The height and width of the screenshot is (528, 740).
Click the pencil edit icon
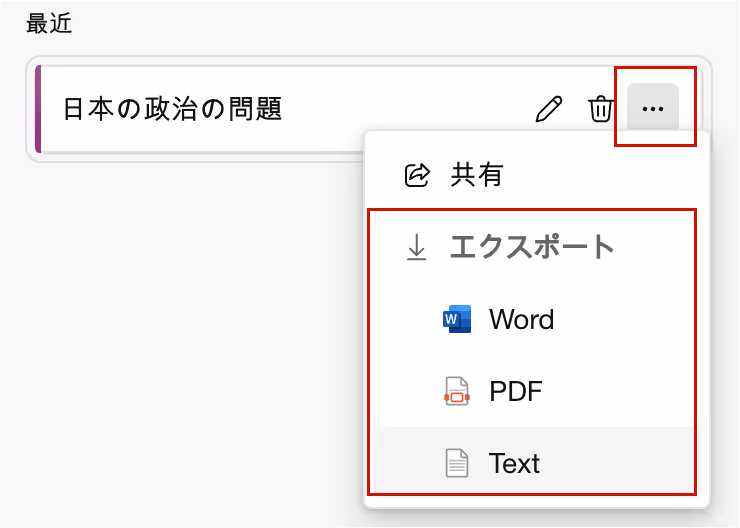549,109
